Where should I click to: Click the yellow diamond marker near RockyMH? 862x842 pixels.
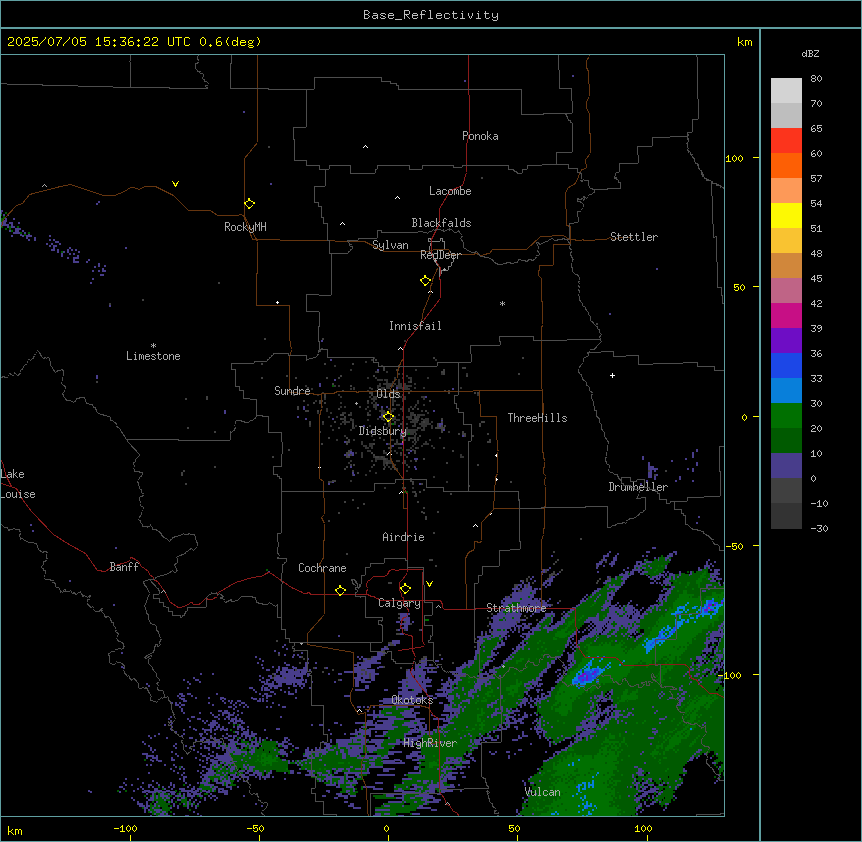click(x=249, y=204)
